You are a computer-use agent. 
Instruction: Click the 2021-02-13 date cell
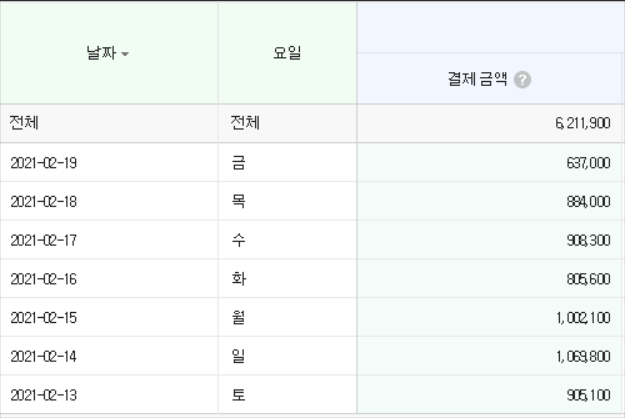tap(109, 394)
